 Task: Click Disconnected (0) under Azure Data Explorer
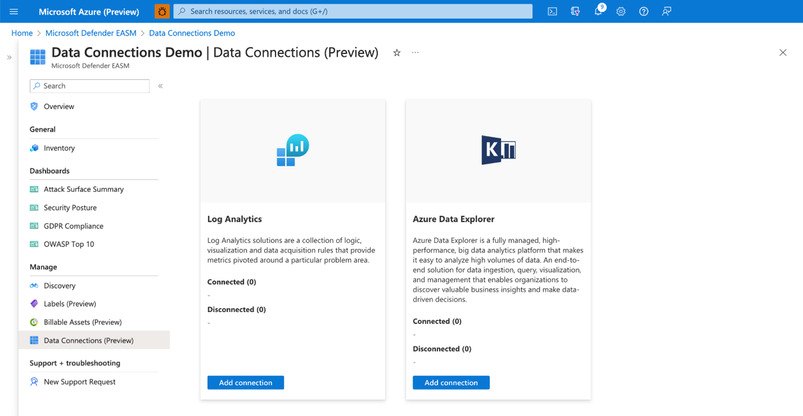pos(442,349)
